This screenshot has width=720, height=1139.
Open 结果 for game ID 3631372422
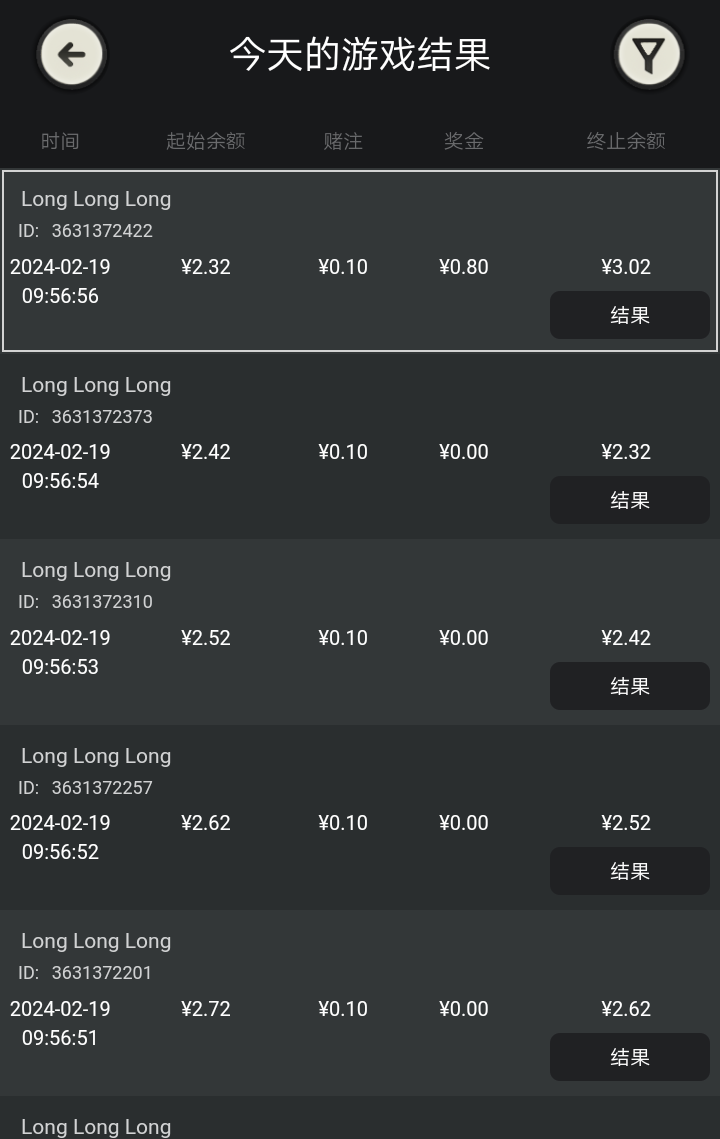click(629, 315)
